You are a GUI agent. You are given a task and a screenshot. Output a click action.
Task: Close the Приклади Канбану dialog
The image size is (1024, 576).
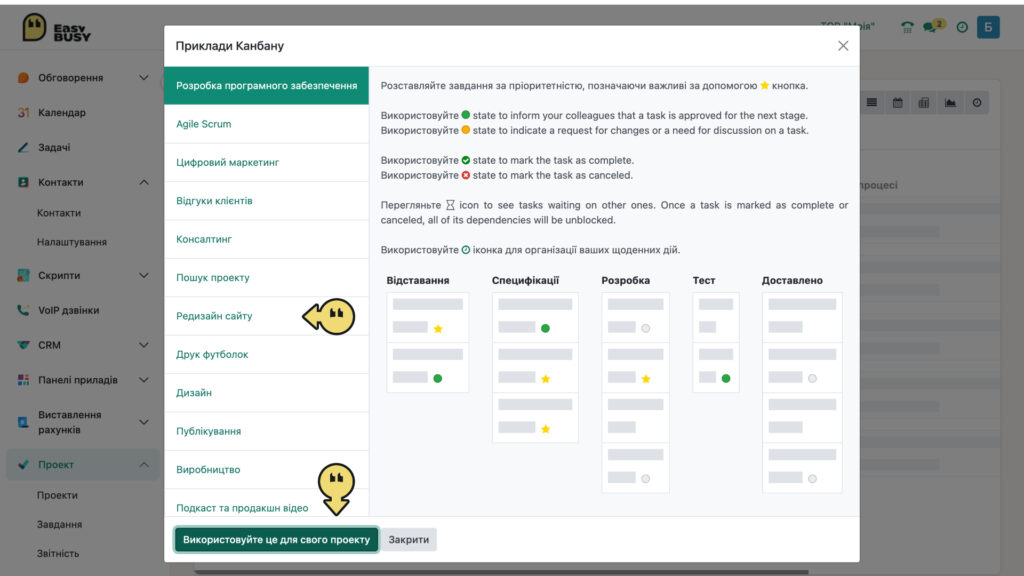(843, 46)
